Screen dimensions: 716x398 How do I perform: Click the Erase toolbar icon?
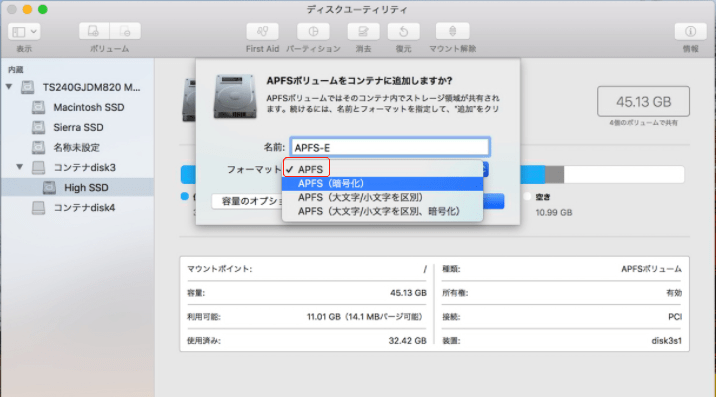[363, 31]
